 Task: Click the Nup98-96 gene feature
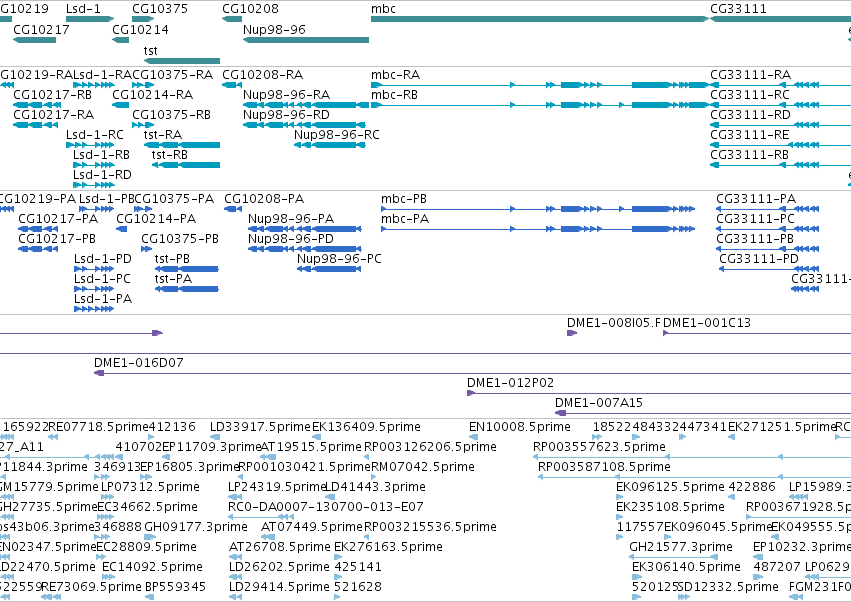(306, 40)
